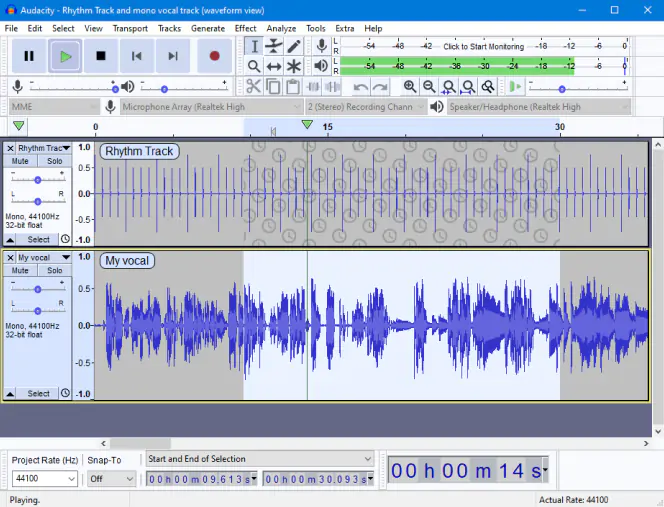Open the Edit menu

click(35, 28)
